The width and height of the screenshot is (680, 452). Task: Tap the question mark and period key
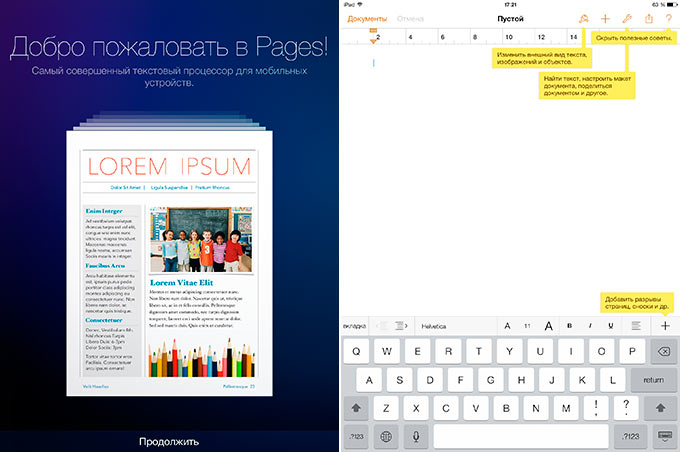click(626, 408)
